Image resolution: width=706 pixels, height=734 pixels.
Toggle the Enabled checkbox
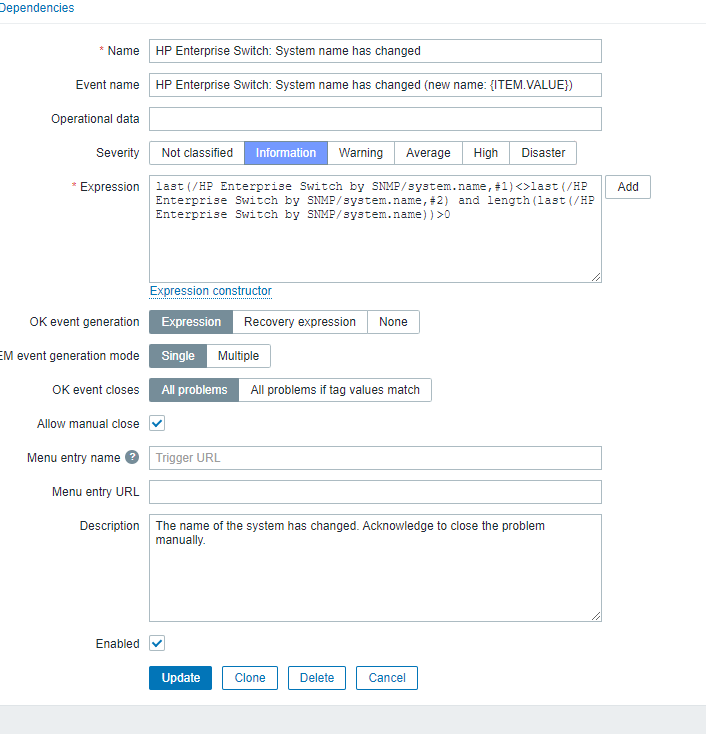[157, 643]
